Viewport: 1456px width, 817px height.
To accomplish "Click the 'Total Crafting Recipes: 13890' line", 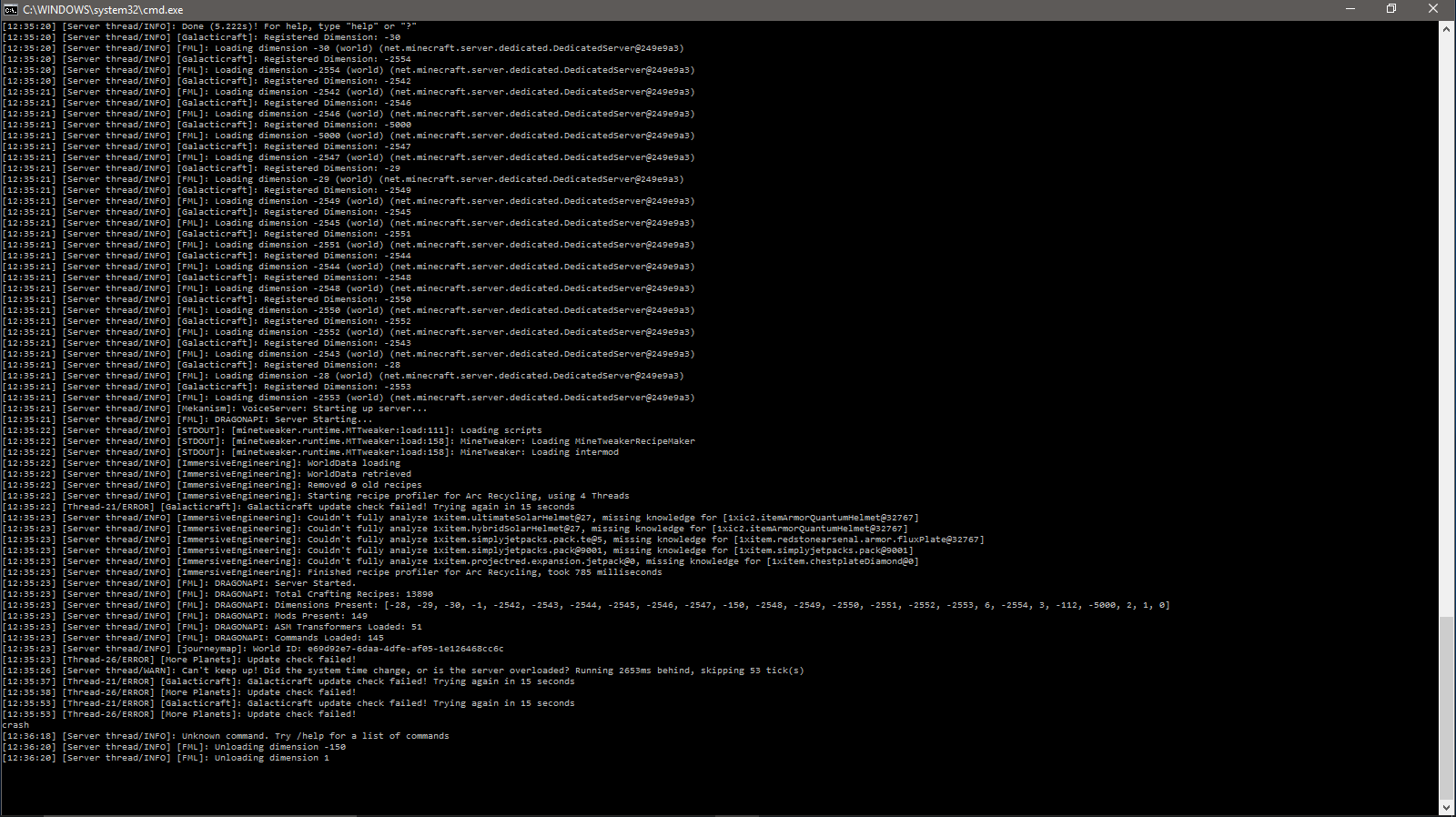I will (217, 594).
